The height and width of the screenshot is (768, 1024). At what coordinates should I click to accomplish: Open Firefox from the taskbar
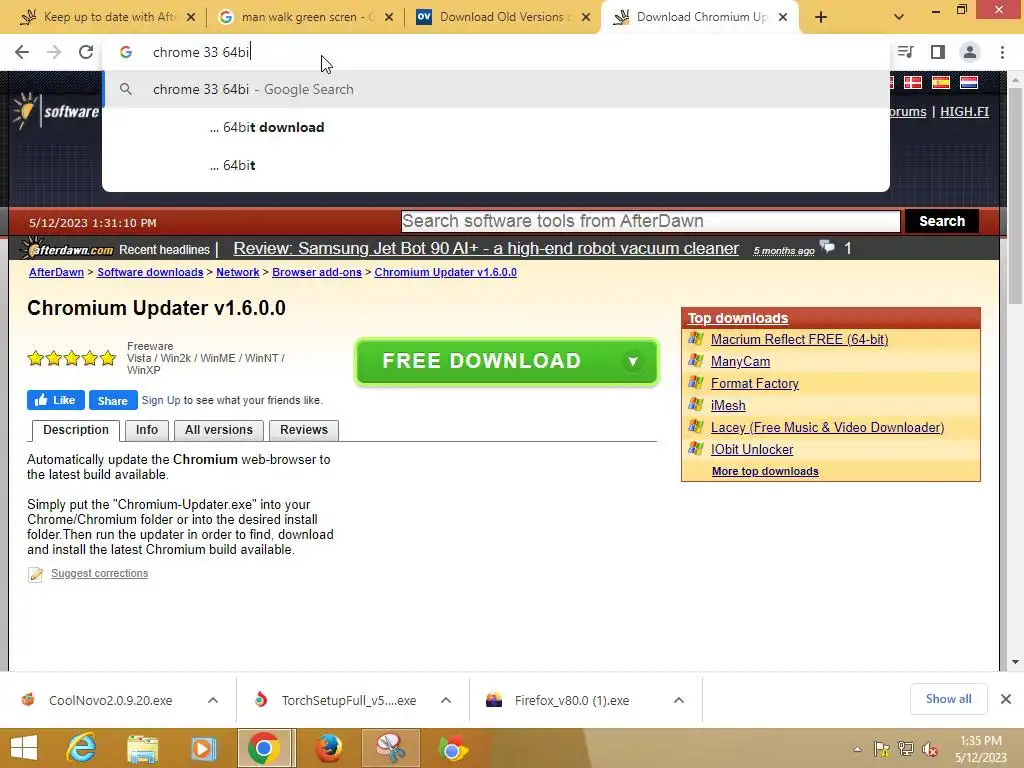pos(329,748)
